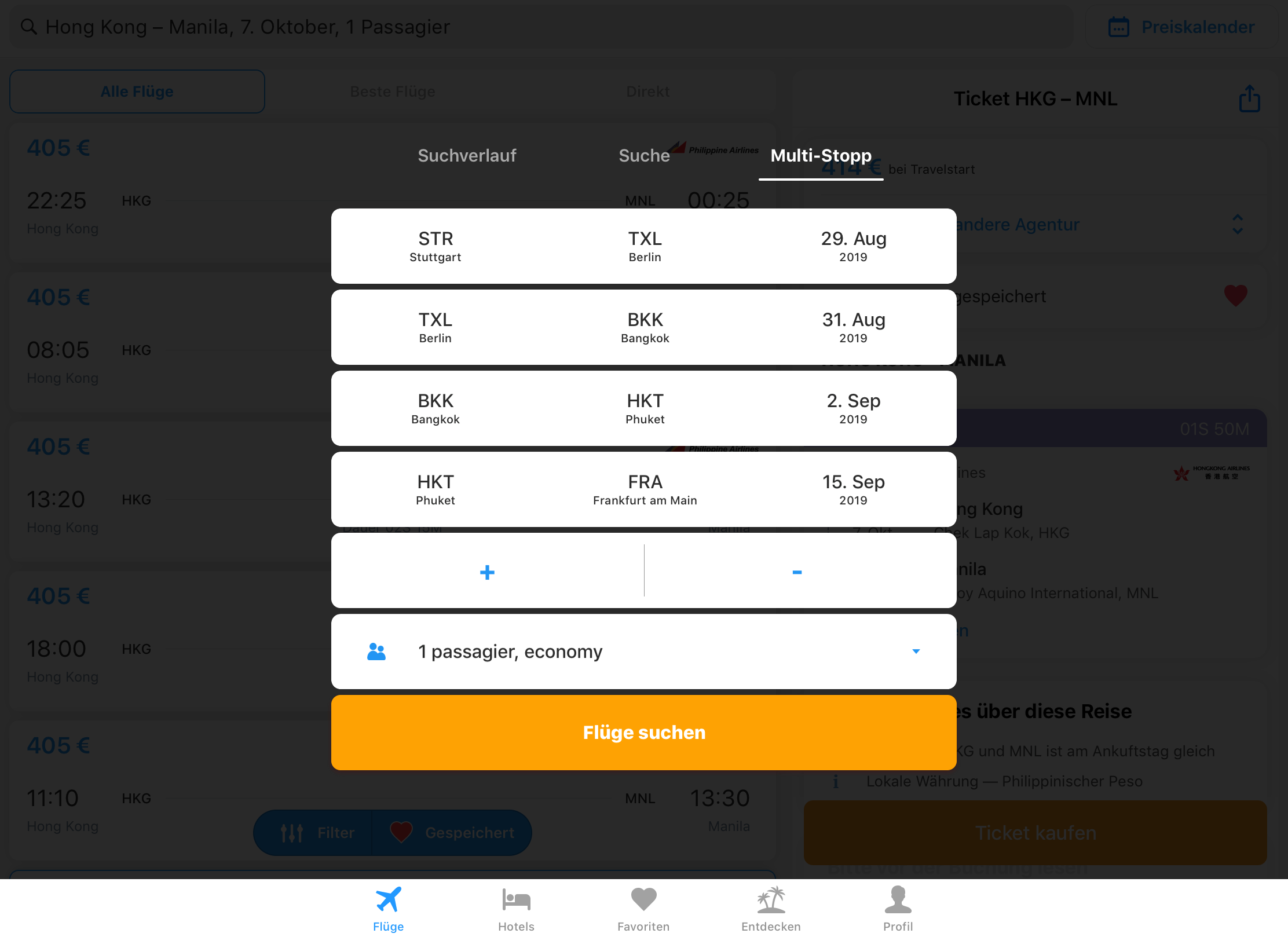Expand passenger and class dropdown arrow
This screenshot has width=1288, height=937.
(916, 651)
